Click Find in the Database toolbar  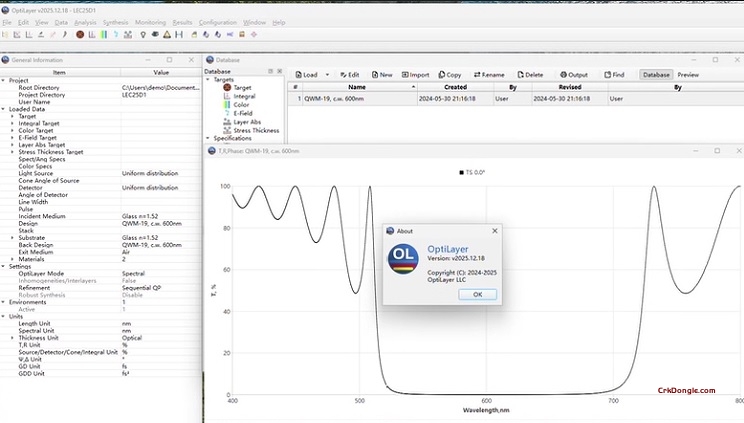pos(614,75)
